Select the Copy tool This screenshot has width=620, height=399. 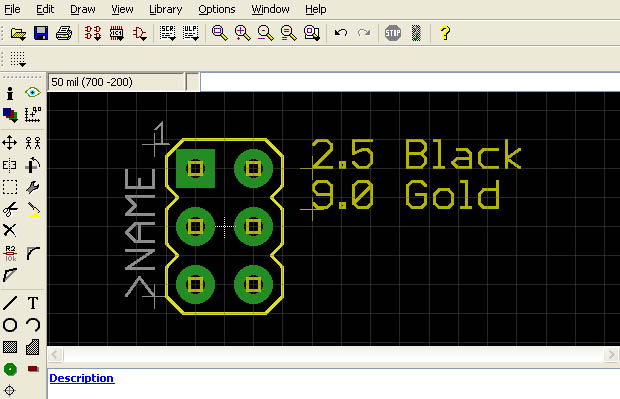33,142
